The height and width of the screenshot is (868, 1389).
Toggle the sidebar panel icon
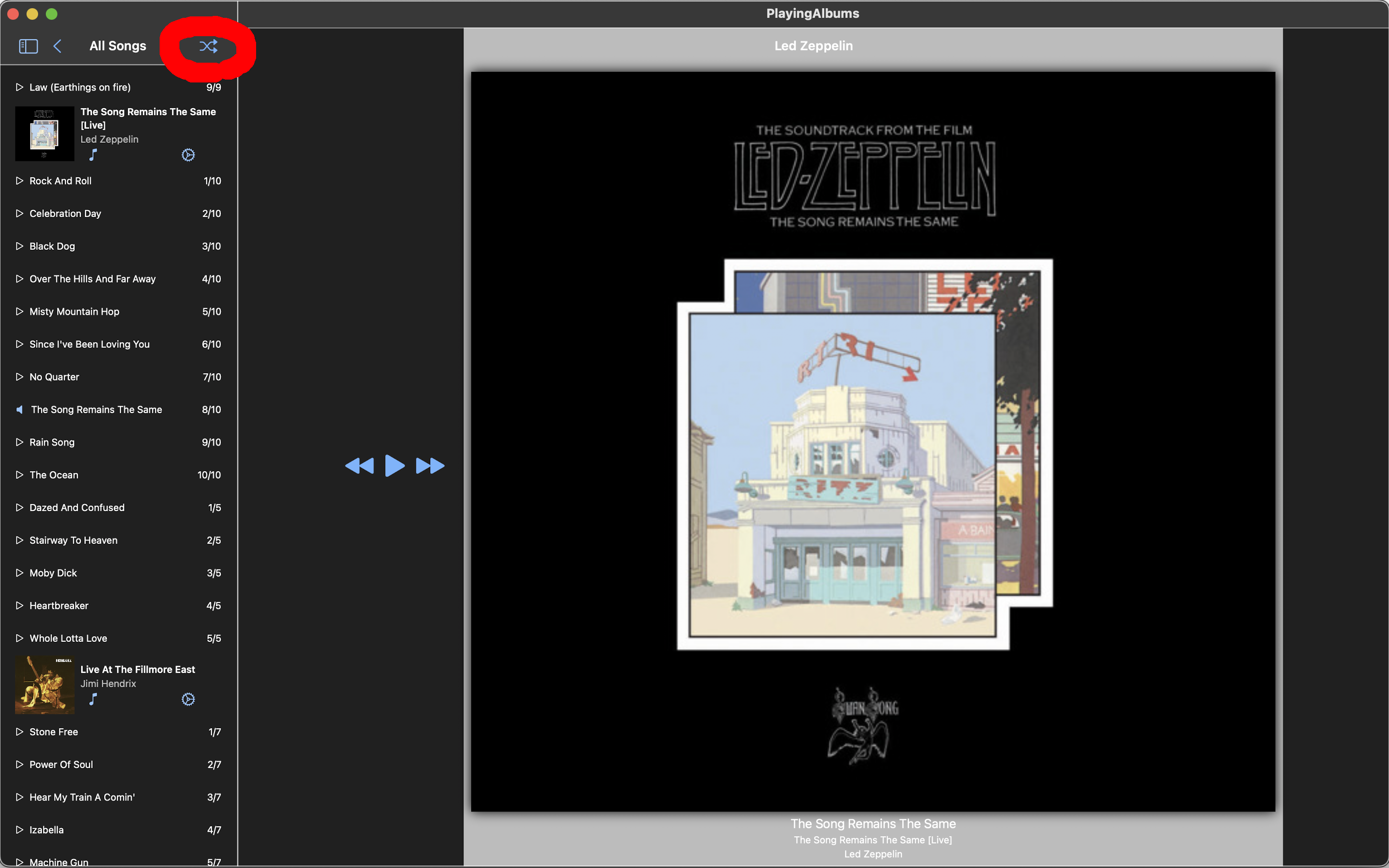tap(28, 46)
